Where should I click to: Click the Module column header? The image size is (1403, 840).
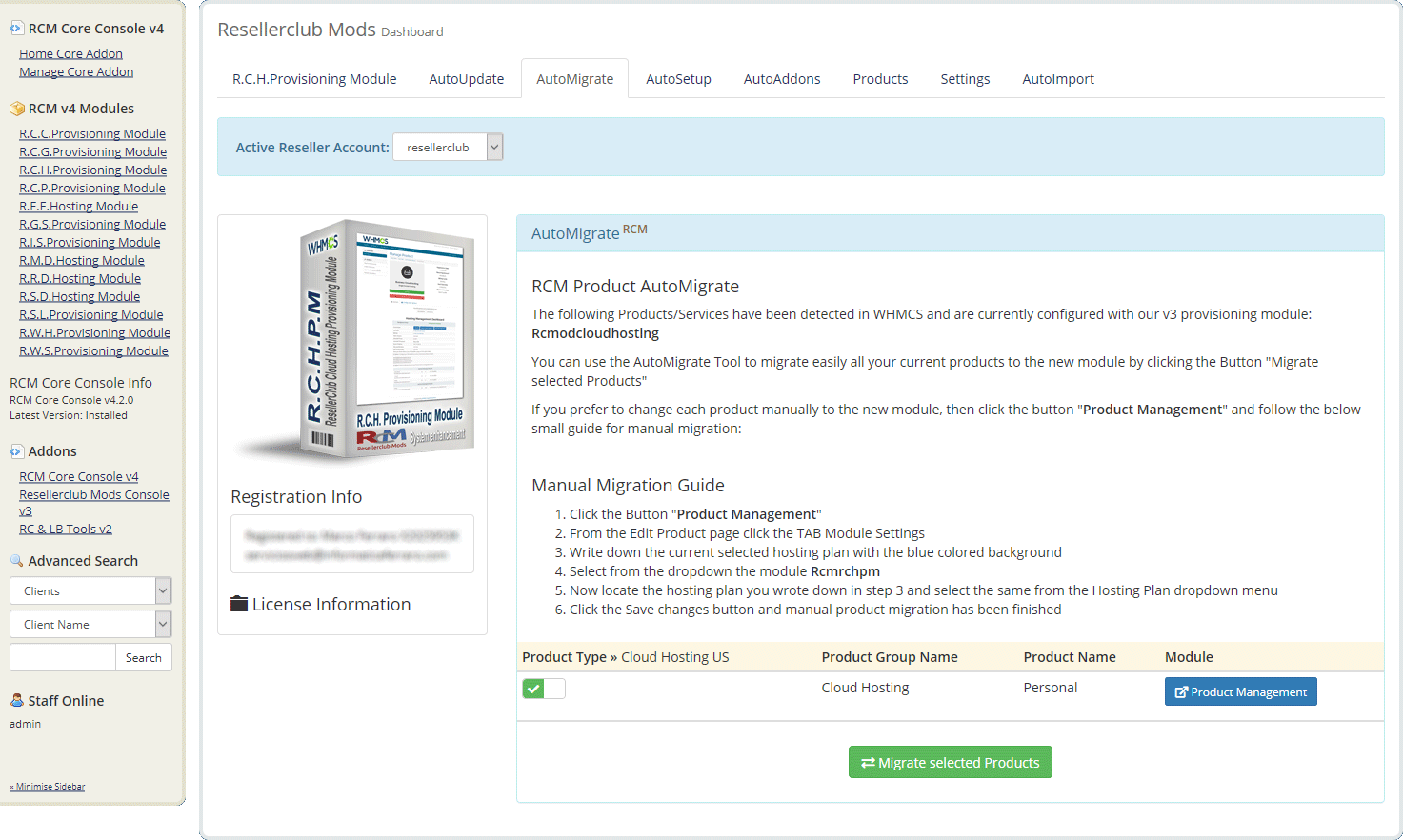click(1189, 657)
